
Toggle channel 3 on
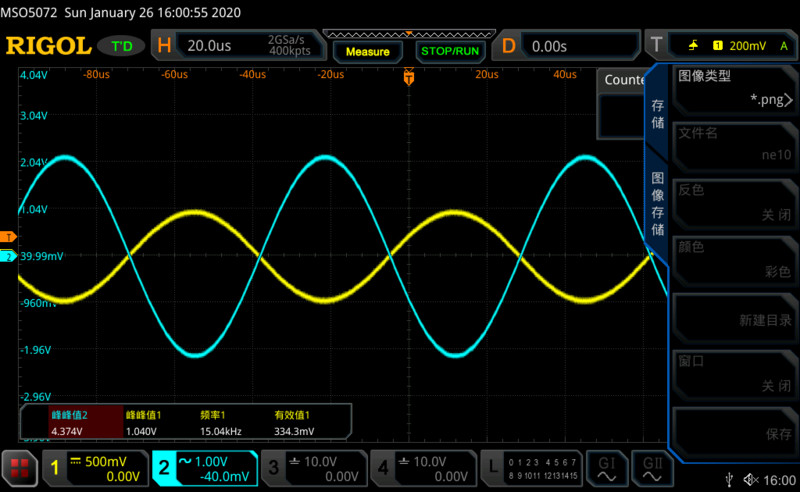(312, 467)
